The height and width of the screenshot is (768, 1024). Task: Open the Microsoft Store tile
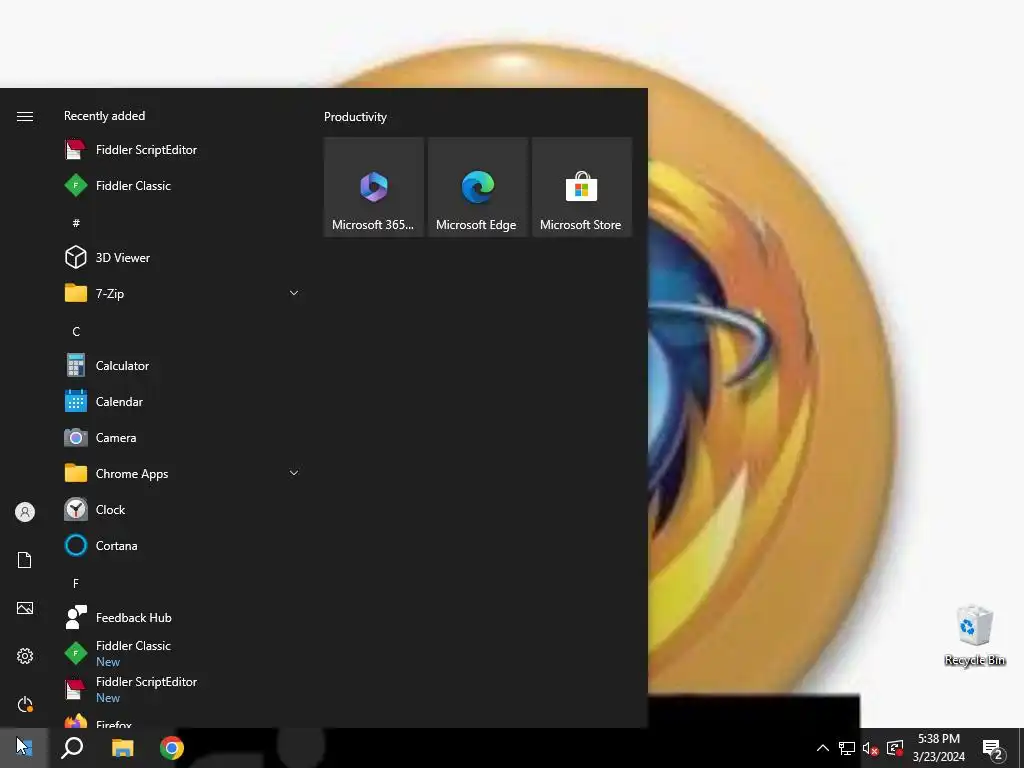(581, 187)
